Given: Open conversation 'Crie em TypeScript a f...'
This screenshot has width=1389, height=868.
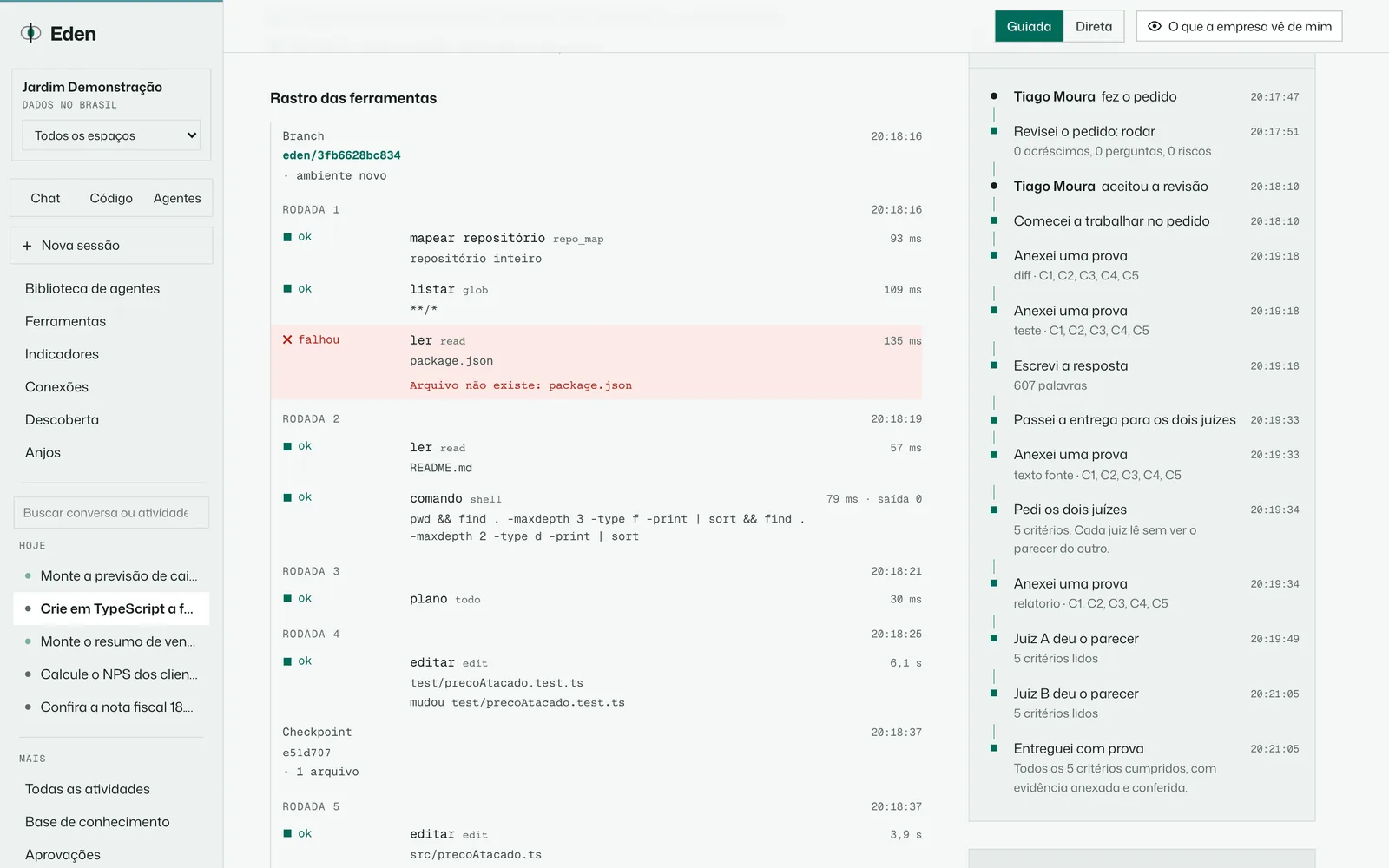Looking at the screenshot, I should (111, 609).
